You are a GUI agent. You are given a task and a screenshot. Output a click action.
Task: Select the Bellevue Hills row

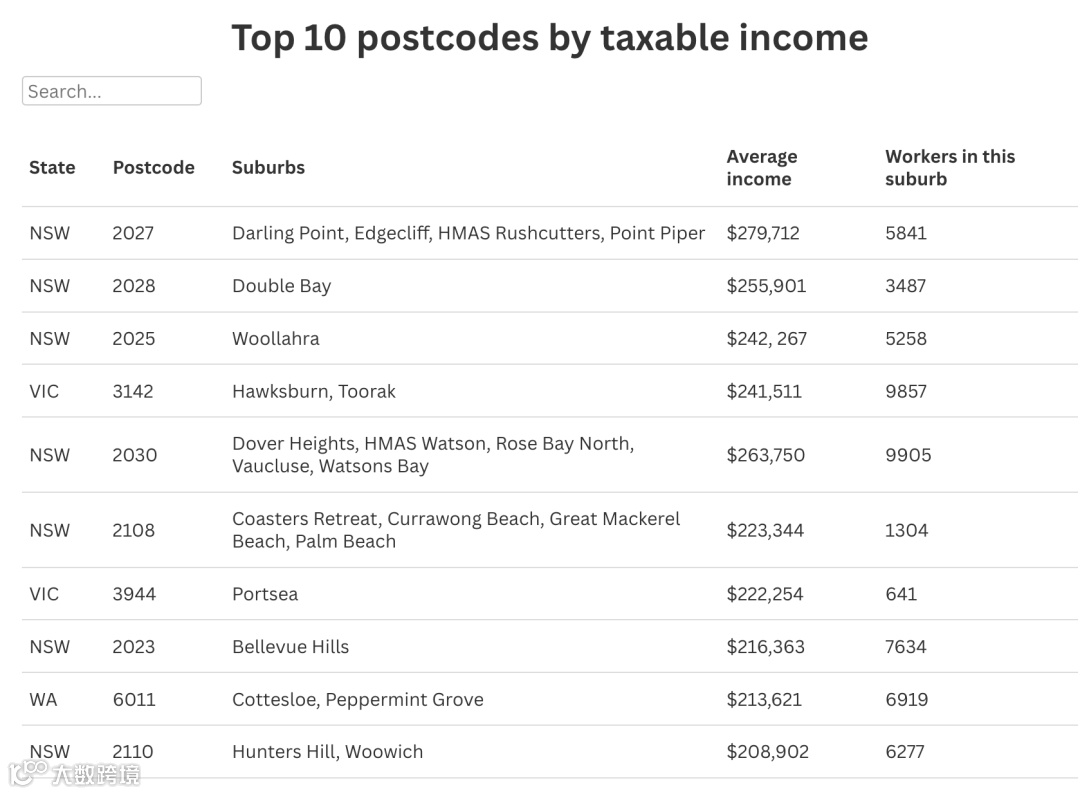point(550,647)
